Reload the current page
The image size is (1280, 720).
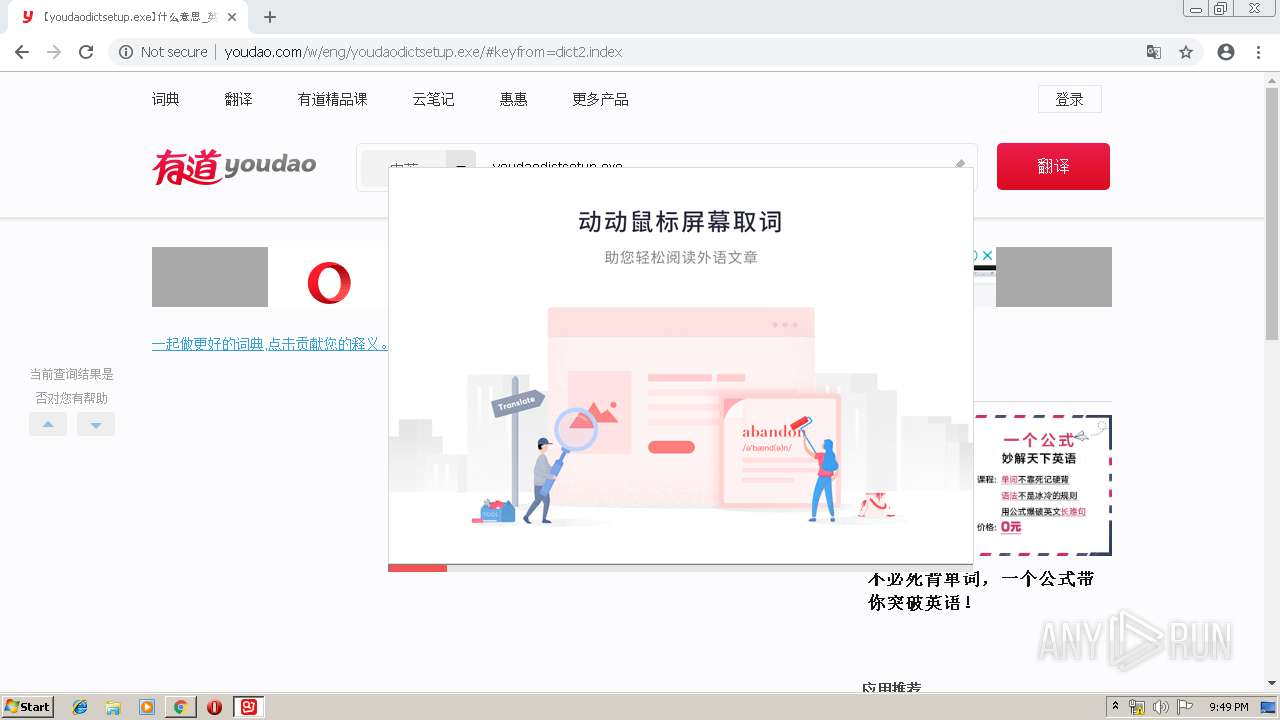point(86,52)
